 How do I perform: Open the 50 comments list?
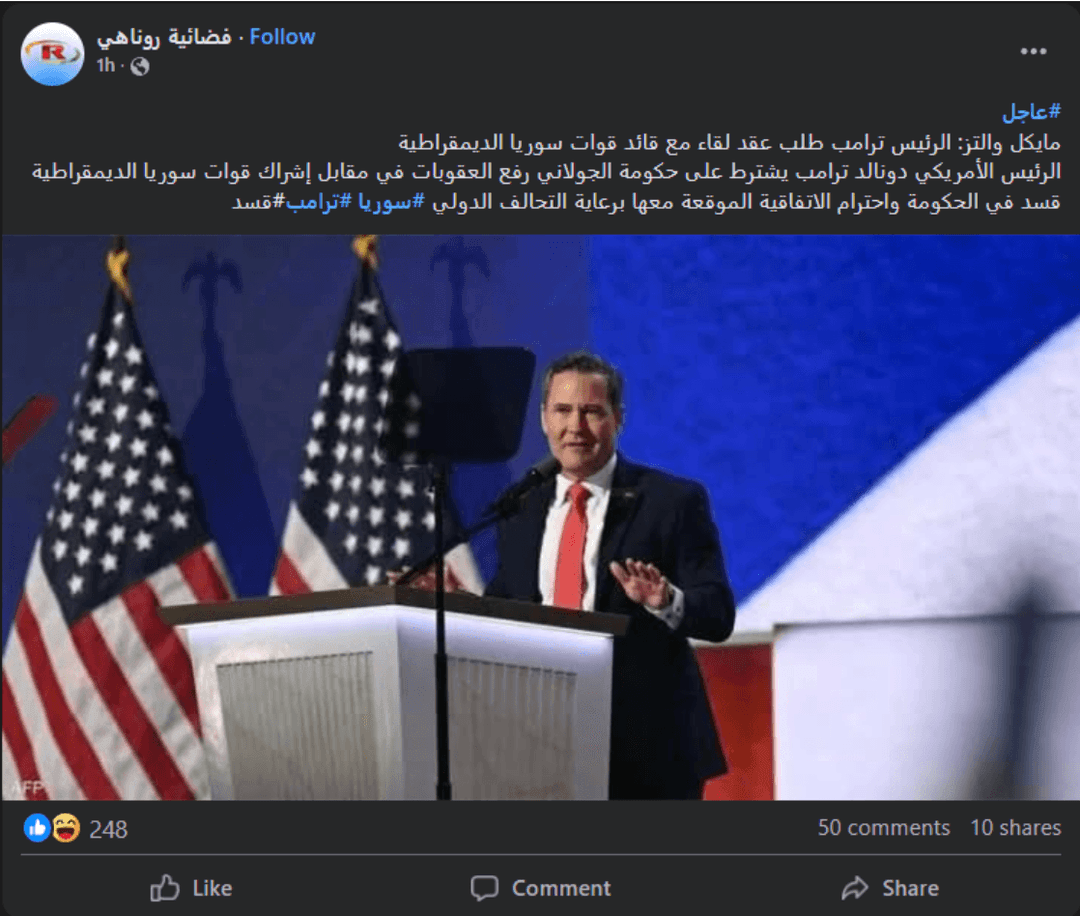(885, 828)
